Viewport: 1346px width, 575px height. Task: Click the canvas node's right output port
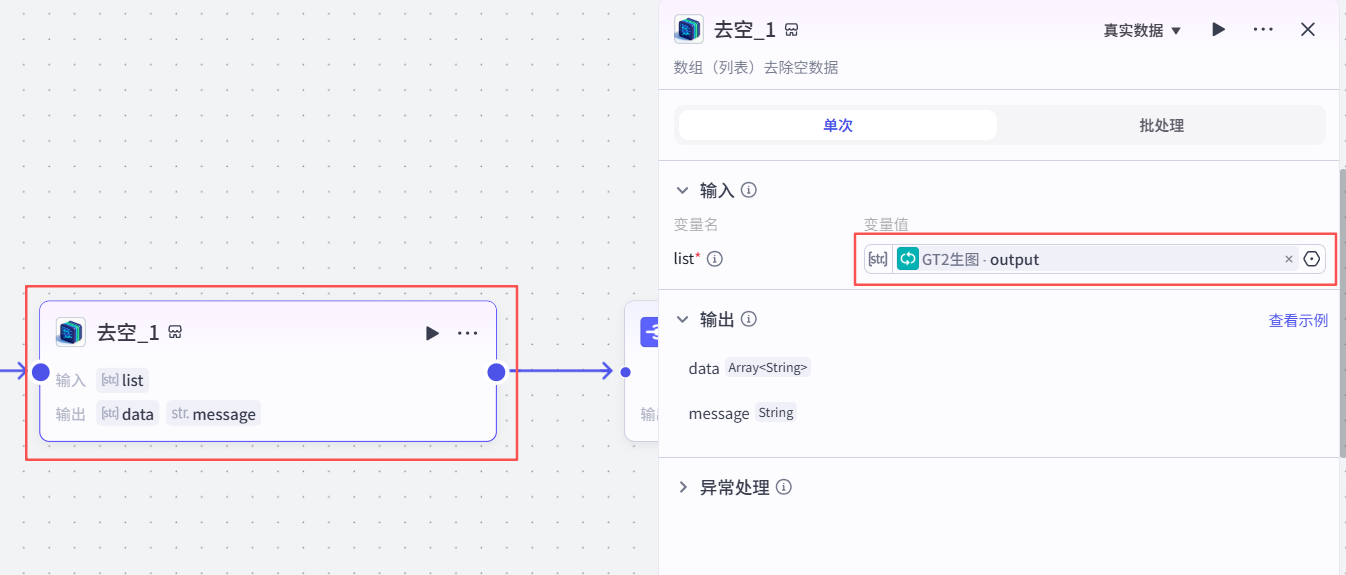496,372
